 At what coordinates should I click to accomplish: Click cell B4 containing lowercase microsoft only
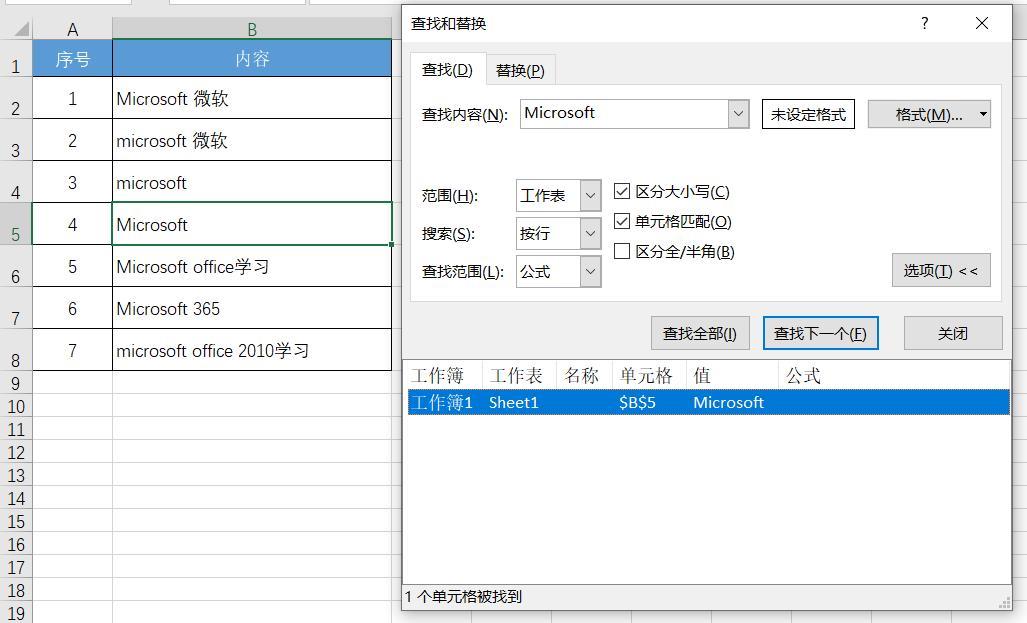252,182
